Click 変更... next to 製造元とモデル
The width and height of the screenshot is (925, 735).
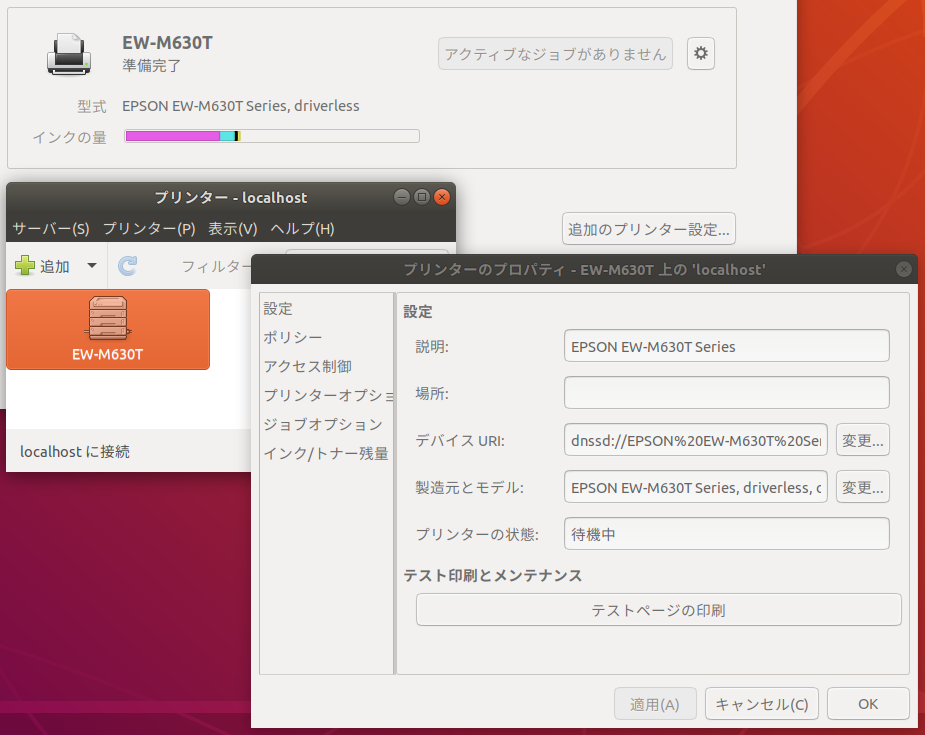coord(862,487)
